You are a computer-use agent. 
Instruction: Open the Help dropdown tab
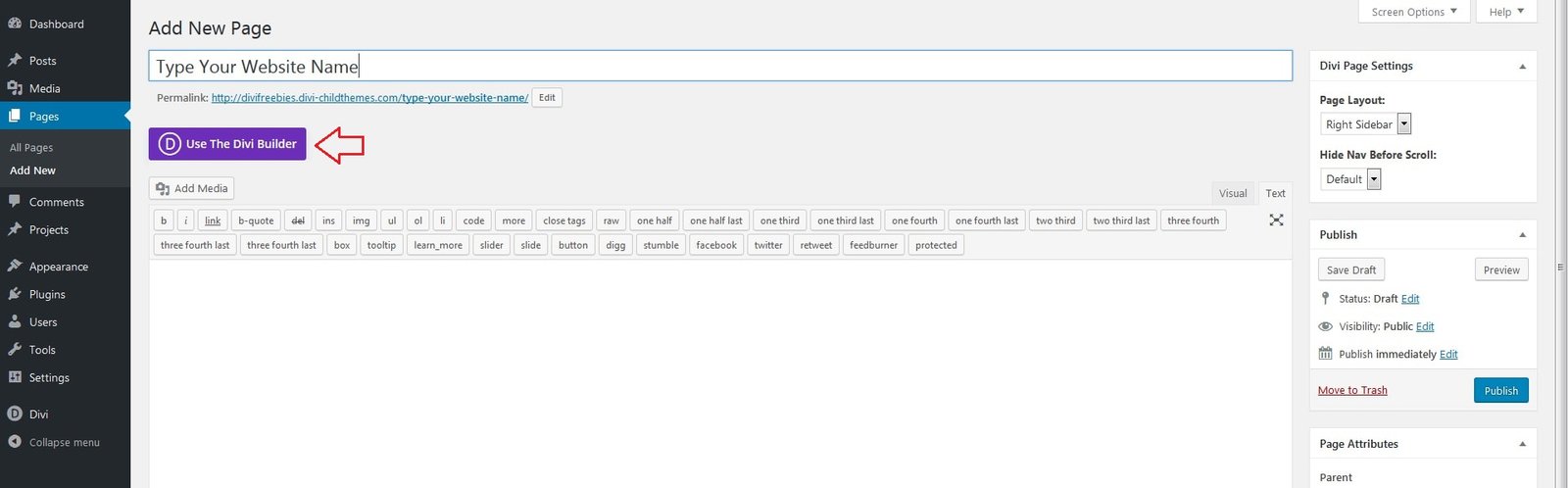click(x=1505, y=12)
